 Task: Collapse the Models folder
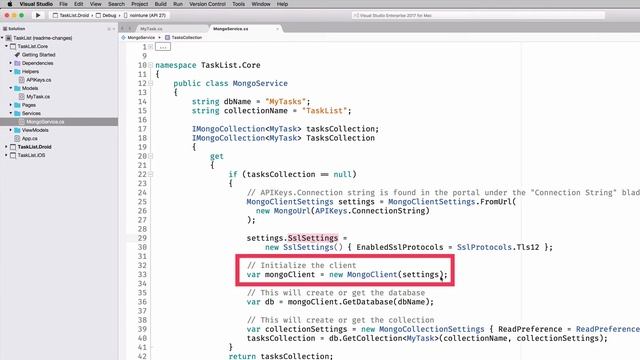11,88
